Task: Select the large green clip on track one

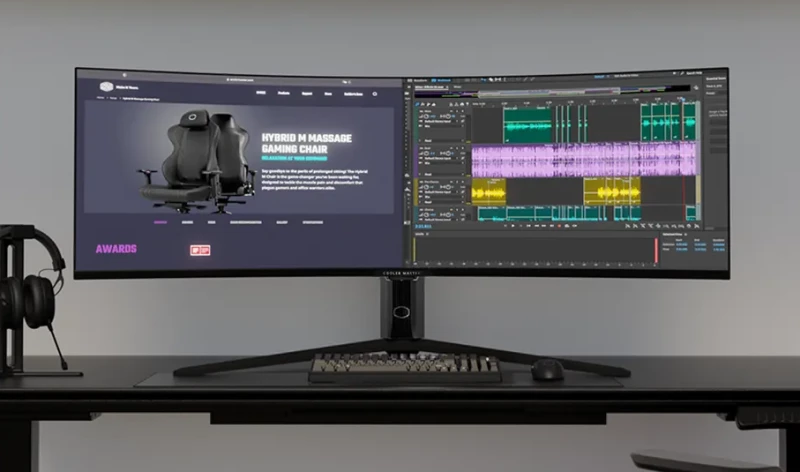Action: pyautogui.click(x=528, y=125)
